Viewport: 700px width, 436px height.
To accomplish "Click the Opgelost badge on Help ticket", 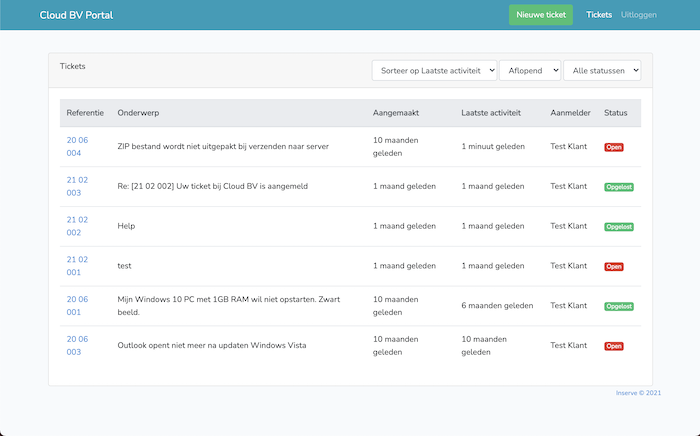I will tap(619, 227).
